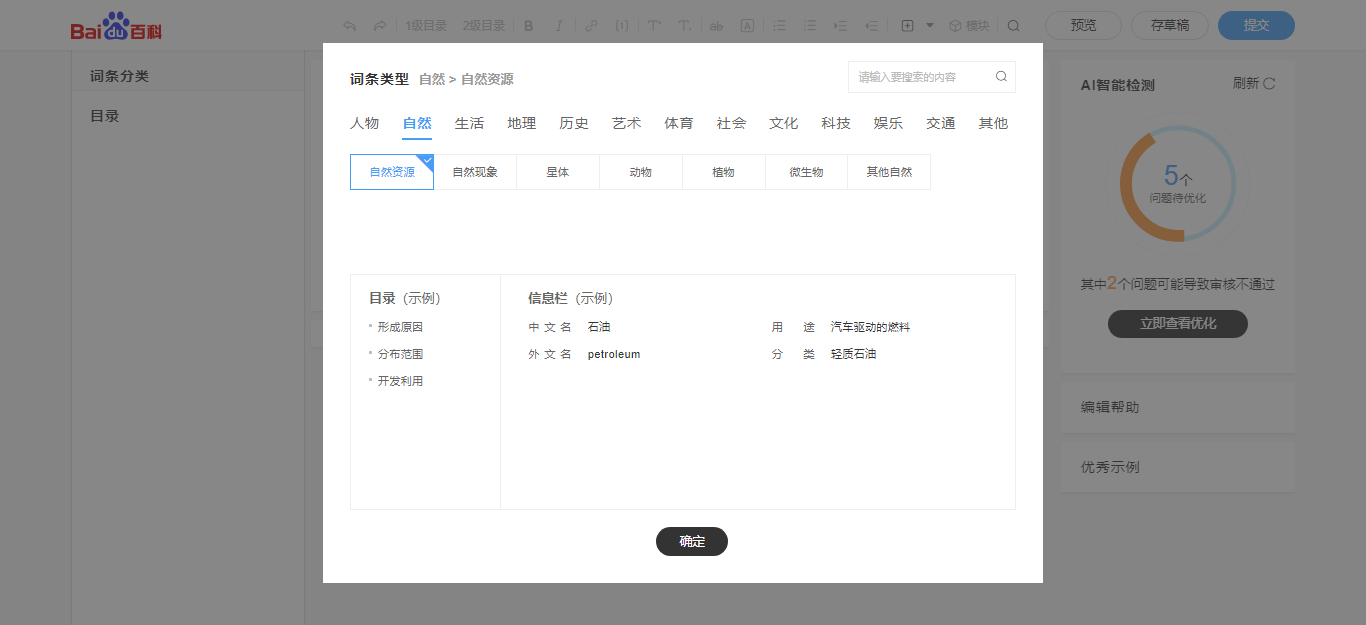Screen dimensions: 1366x625
Task: Select the 植物 category option
Action: click(723, 171)
